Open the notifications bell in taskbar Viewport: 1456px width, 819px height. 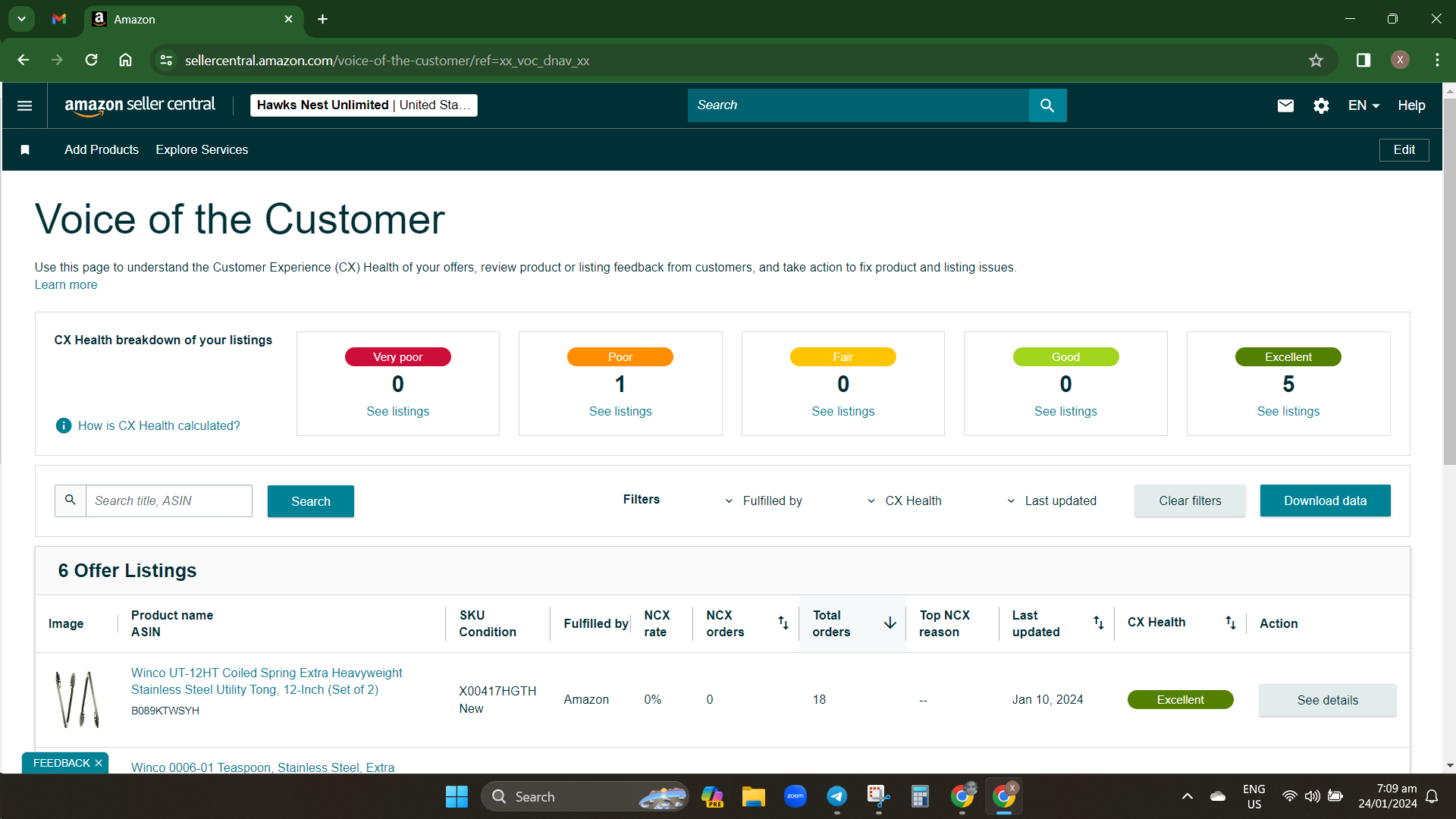coord(1432,796)
